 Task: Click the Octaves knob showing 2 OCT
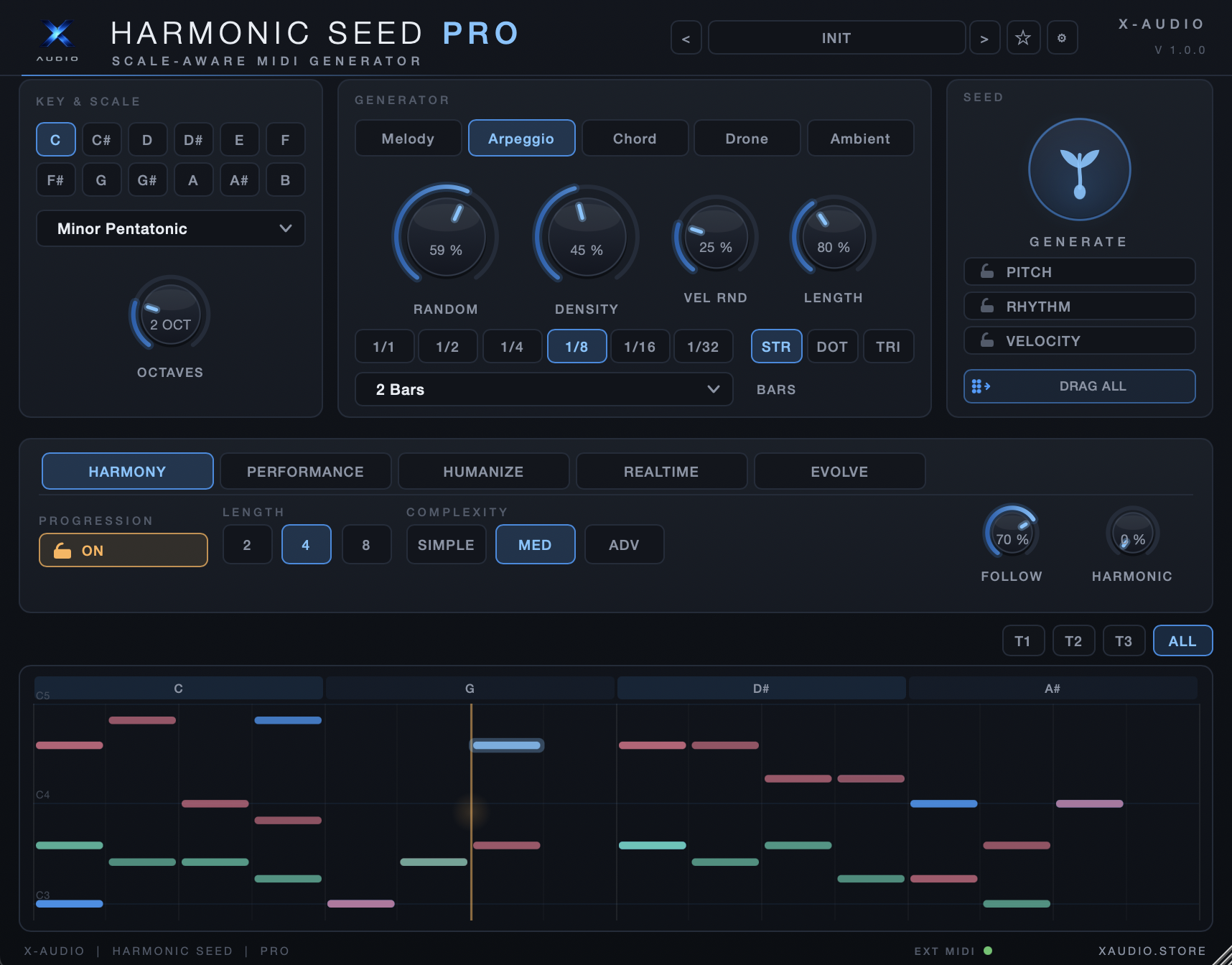click(170, 314)
